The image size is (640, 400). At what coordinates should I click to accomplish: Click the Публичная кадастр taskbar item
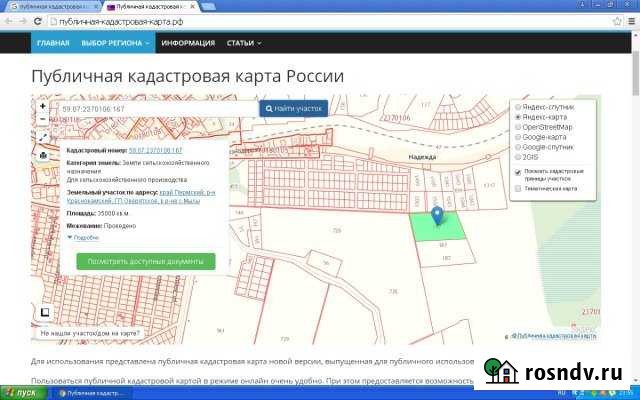[x=91, y=393]
